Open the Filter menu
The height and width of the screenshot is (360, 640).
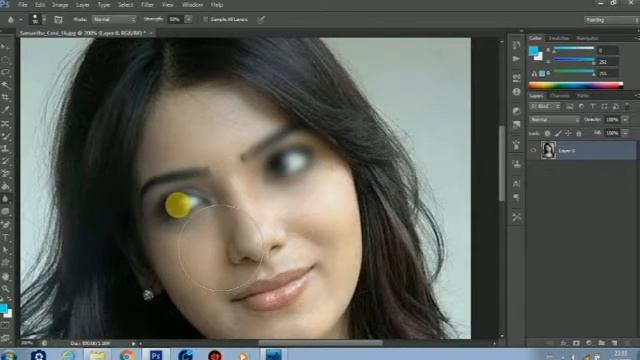[x=147, y=5]
